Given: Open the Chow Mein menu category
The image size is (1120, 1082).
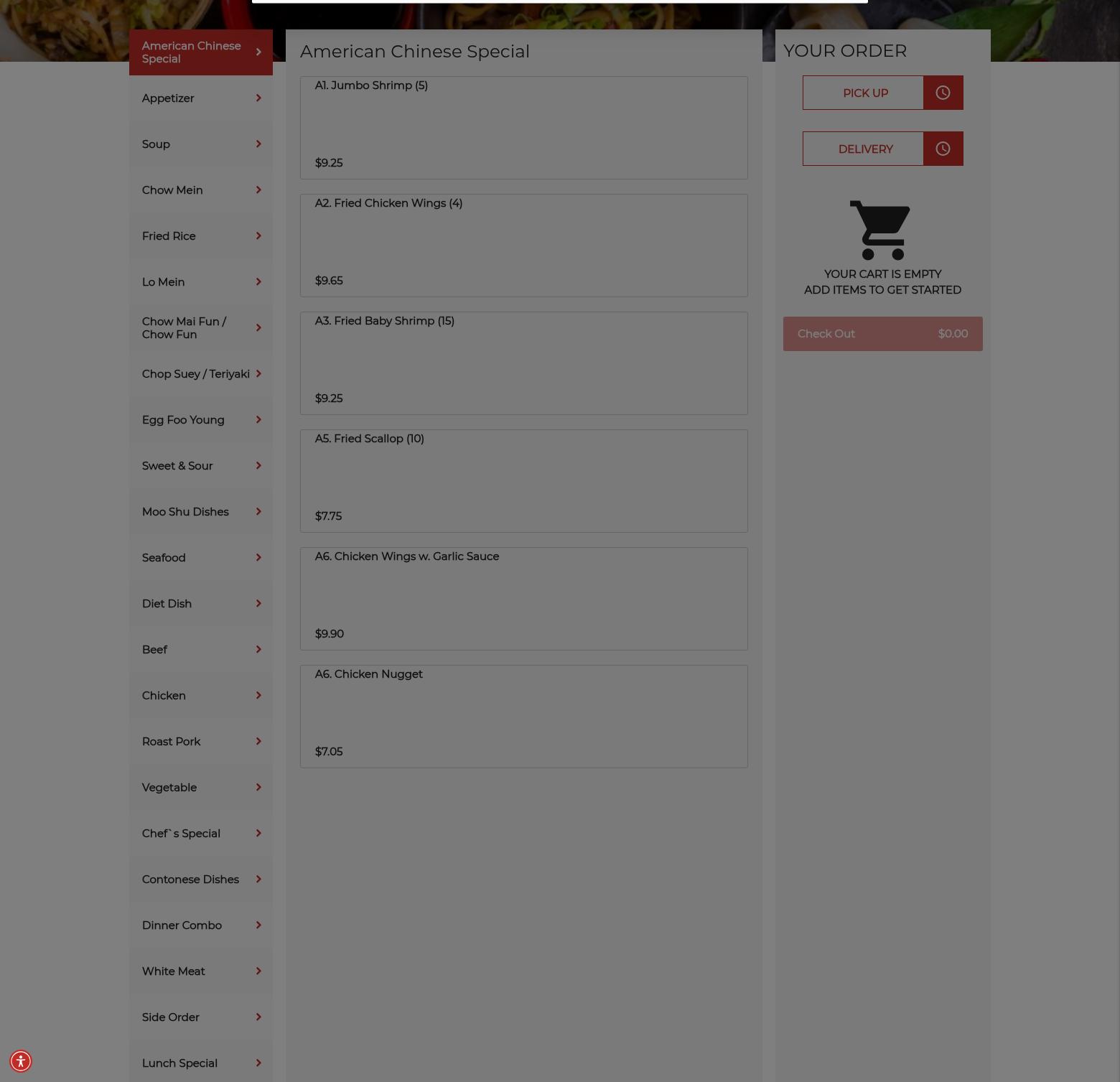Looking at the screenshot, I should pos(201,190).
